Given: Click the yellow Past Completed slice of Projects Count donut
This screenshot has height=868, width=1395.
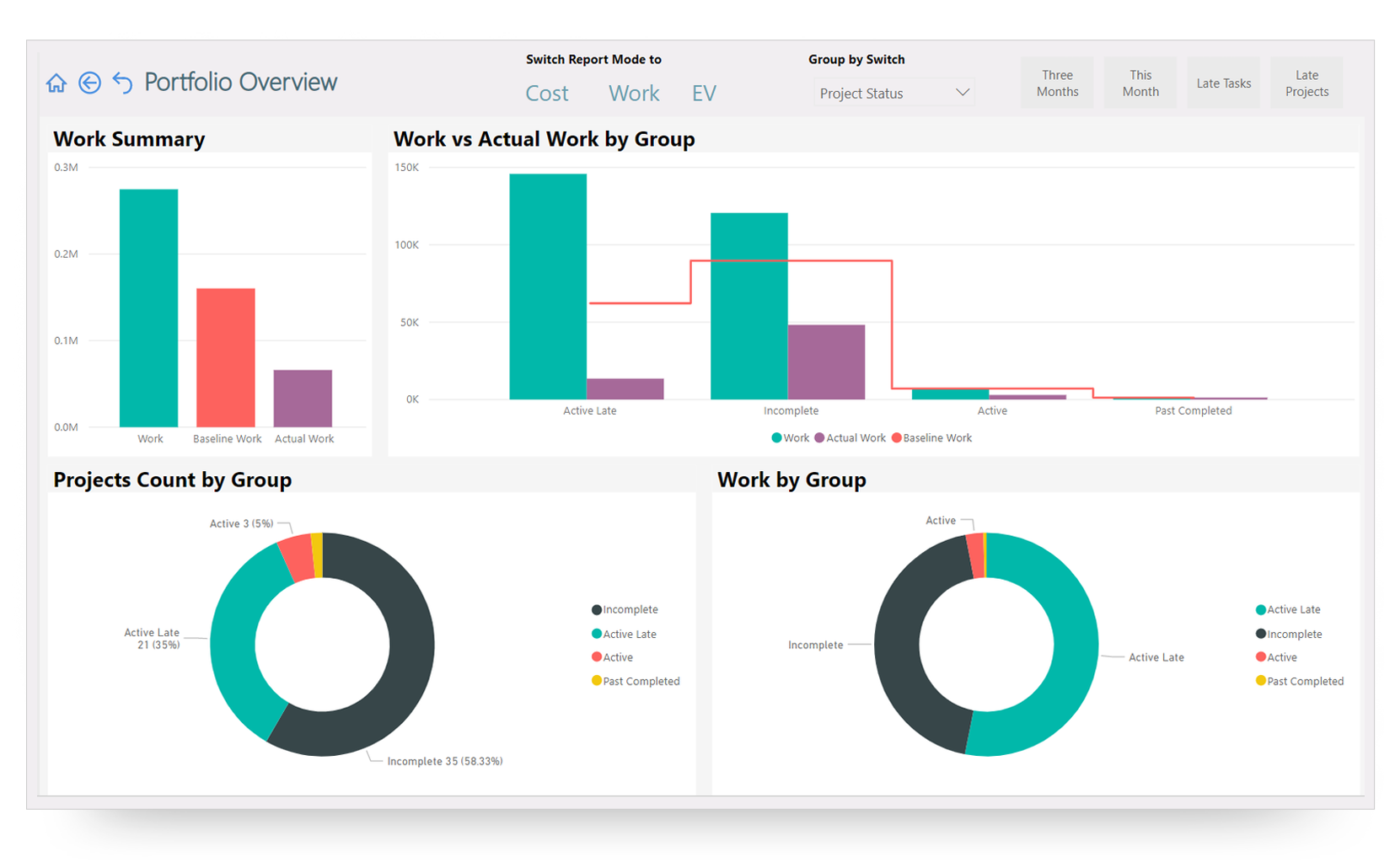Looking at the screenshot, I should pos(318,555).
